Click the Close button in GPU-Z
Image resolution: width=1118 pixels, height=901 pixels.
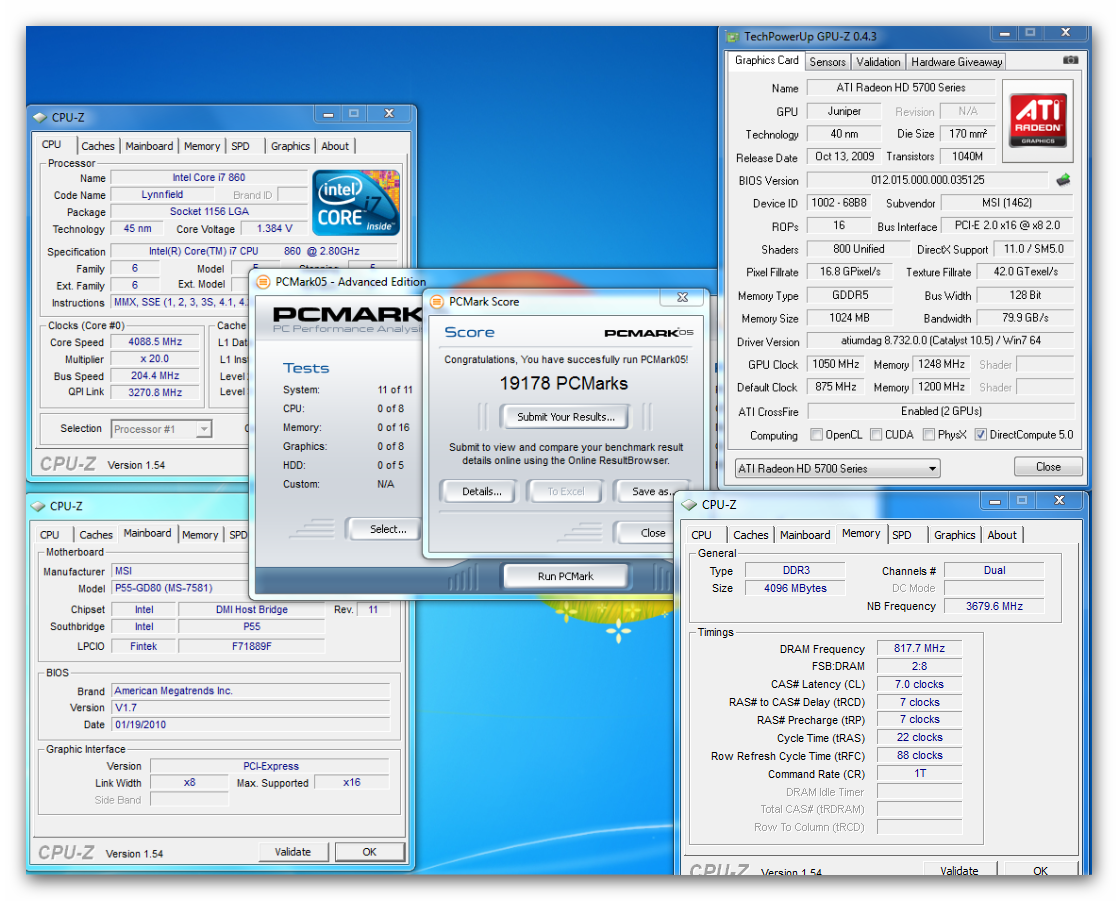point(1048,467)
